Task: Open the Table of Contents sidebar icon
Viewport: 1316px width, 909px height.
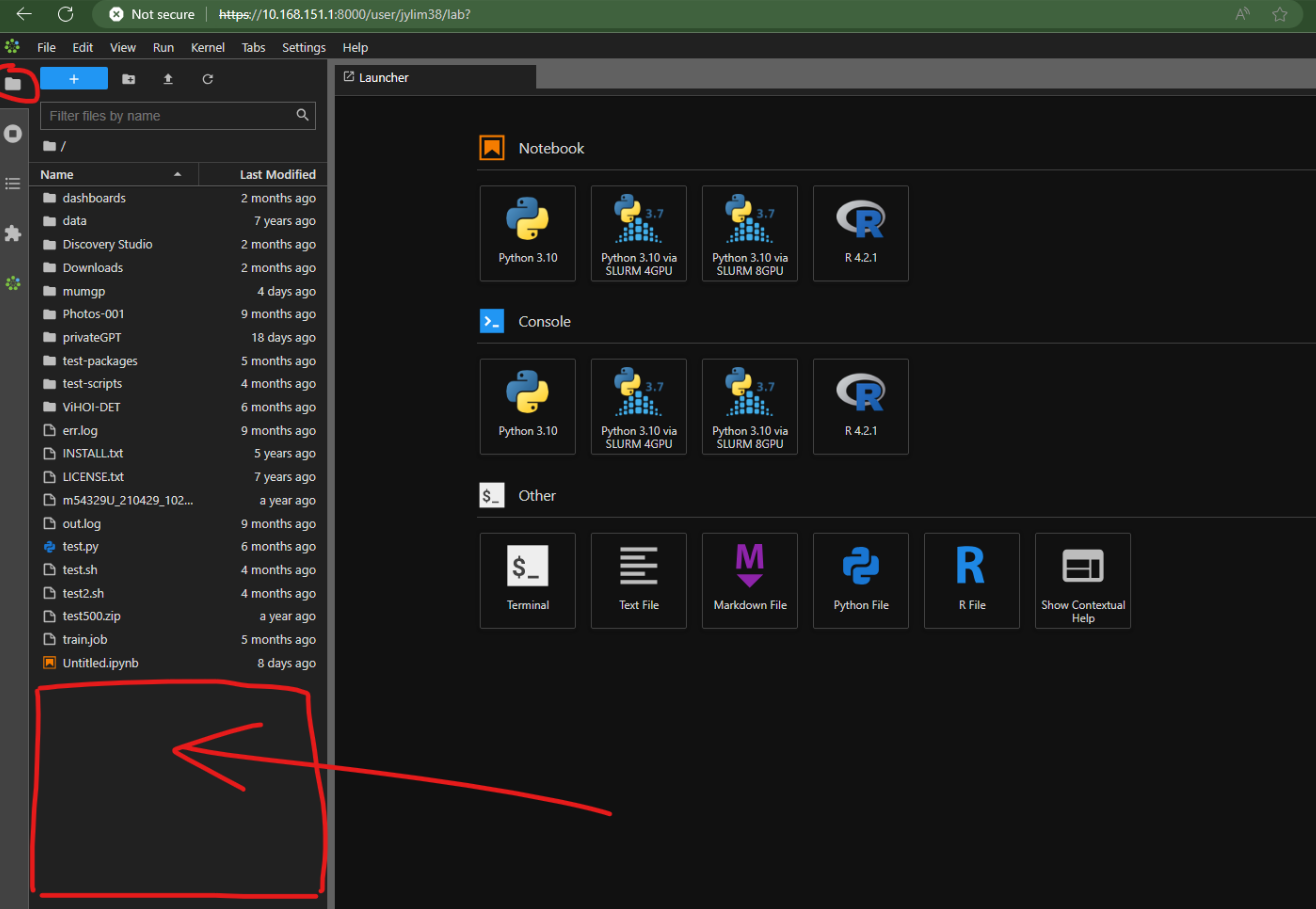Action: pos(13,183)
